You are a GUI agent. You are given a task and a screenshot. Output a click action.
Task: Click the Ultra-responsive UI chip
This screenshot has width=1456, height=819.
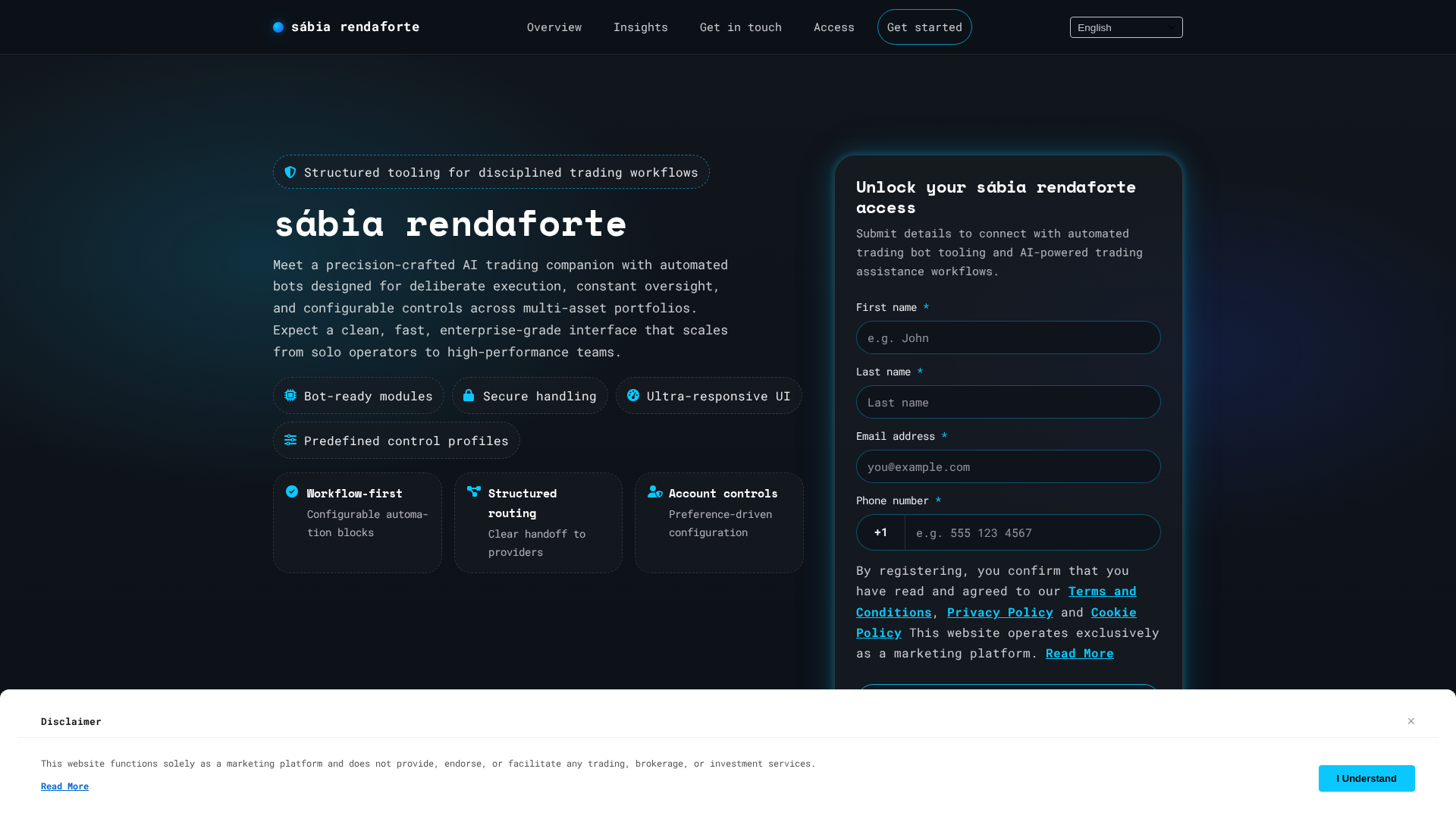point(709,396)
